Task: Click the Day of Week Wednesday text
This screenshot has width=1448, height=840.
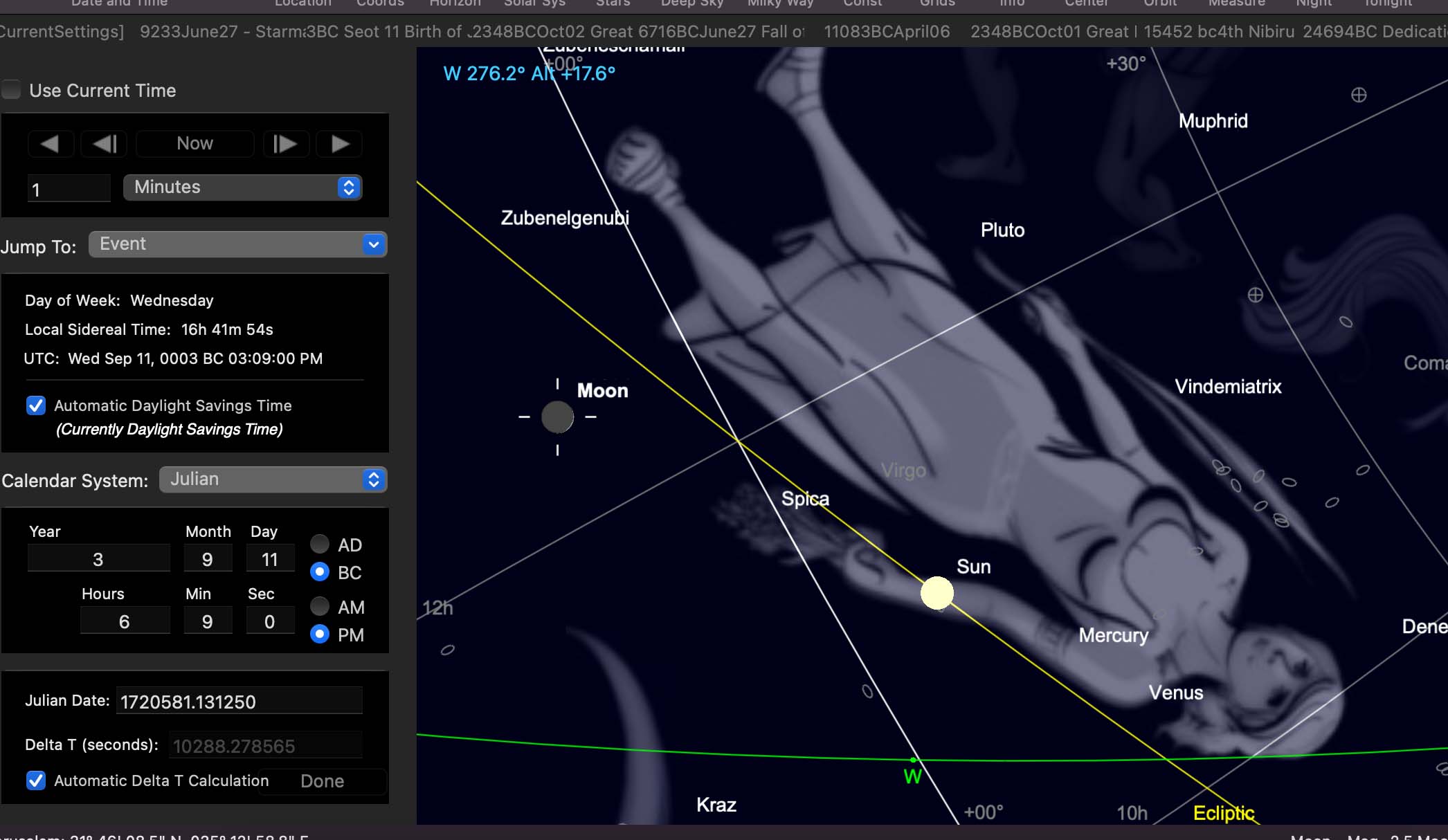Action: point(119,300)
